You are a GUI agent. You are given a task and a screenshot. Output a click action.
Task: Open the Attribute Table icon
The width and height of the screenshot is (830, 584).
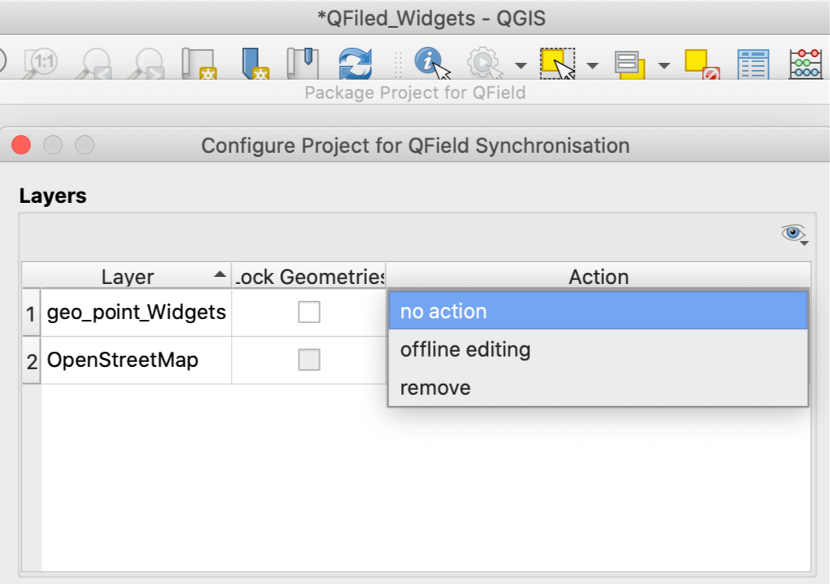coord(753,64)
